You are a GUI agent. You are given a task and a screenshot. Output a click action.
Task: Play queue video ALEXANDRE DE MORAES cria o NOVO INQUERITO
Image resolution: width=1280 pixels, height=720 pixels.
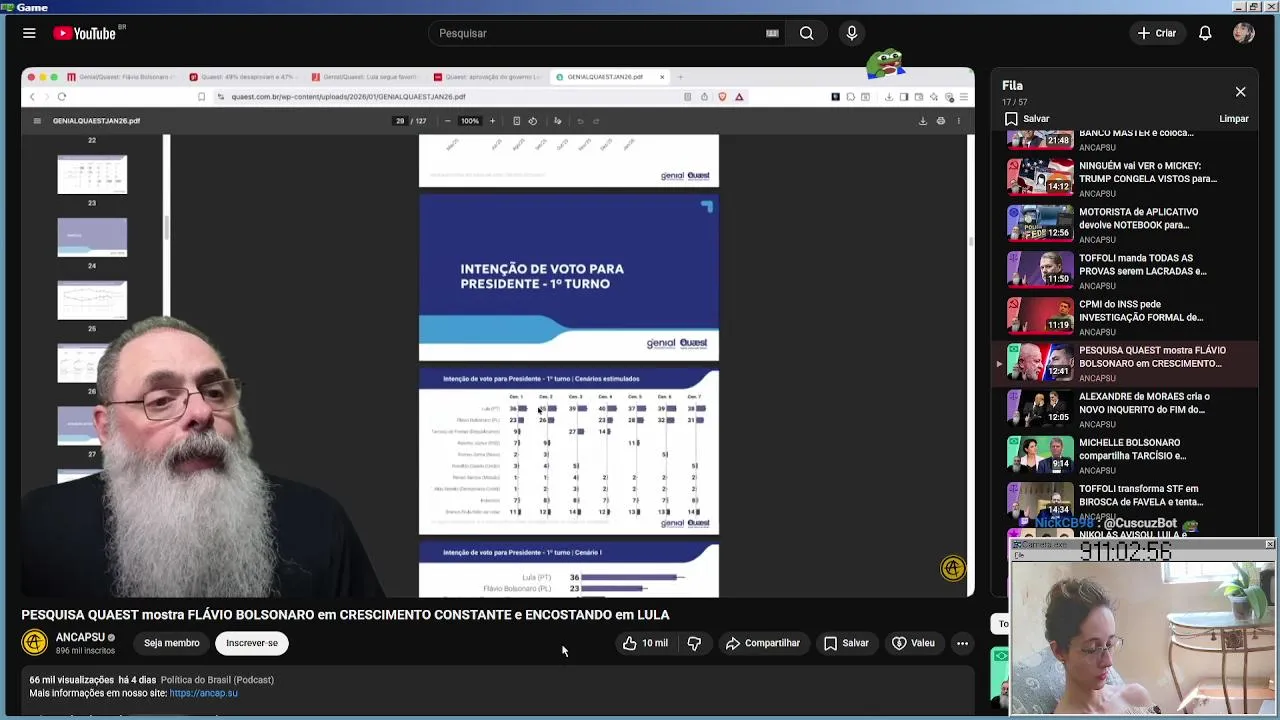coord(1125,409)
